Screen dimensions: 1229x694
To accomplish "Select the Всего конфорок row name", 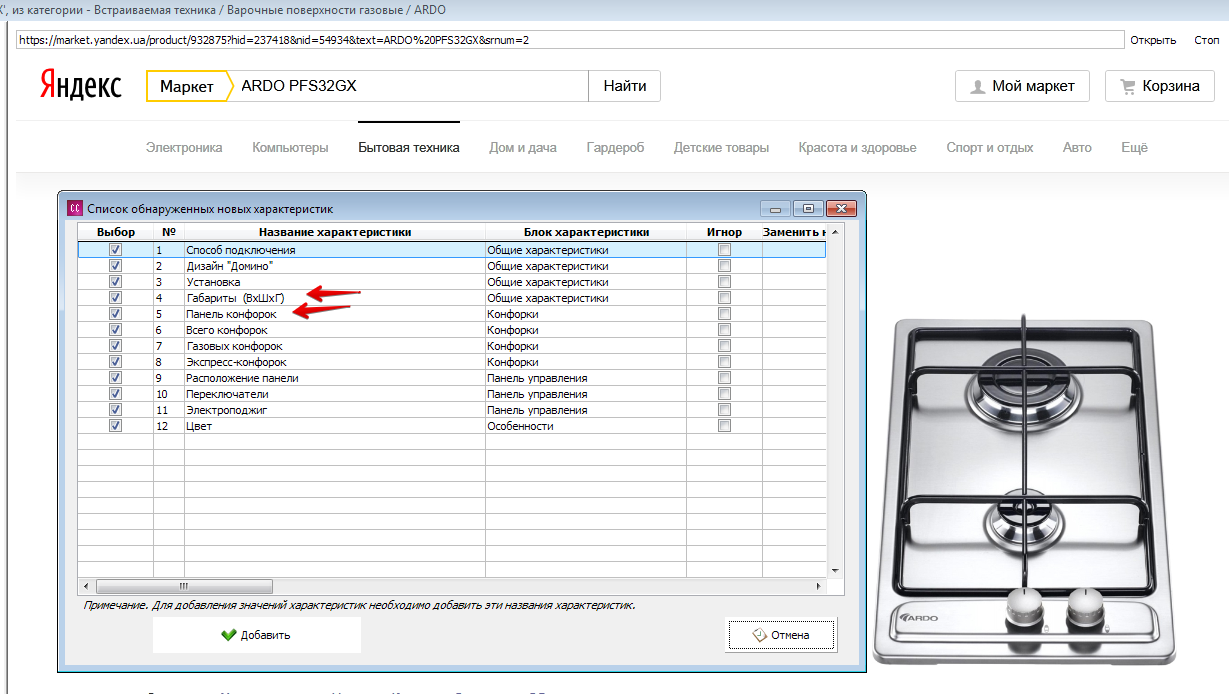I will pos(227,330).
